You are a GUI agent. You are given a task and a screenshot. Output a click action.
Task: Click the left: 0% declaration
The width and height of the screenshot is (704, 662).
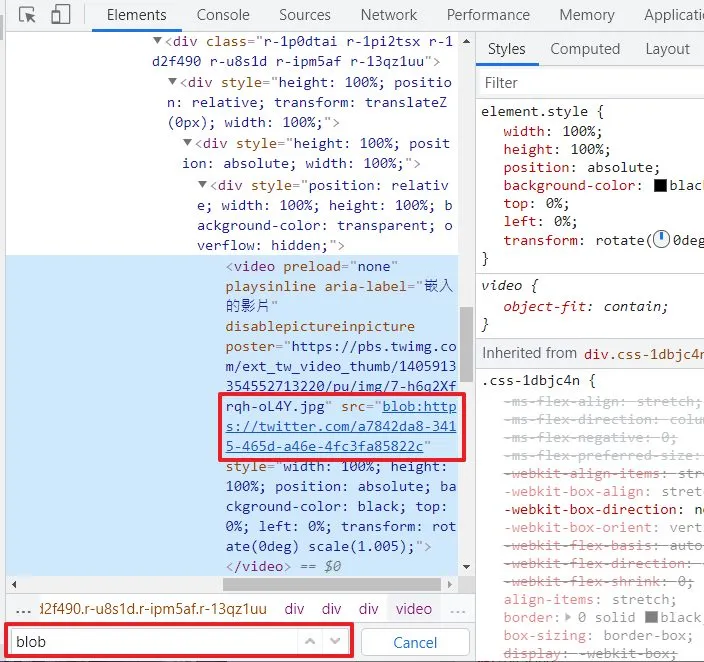[541, 221]
